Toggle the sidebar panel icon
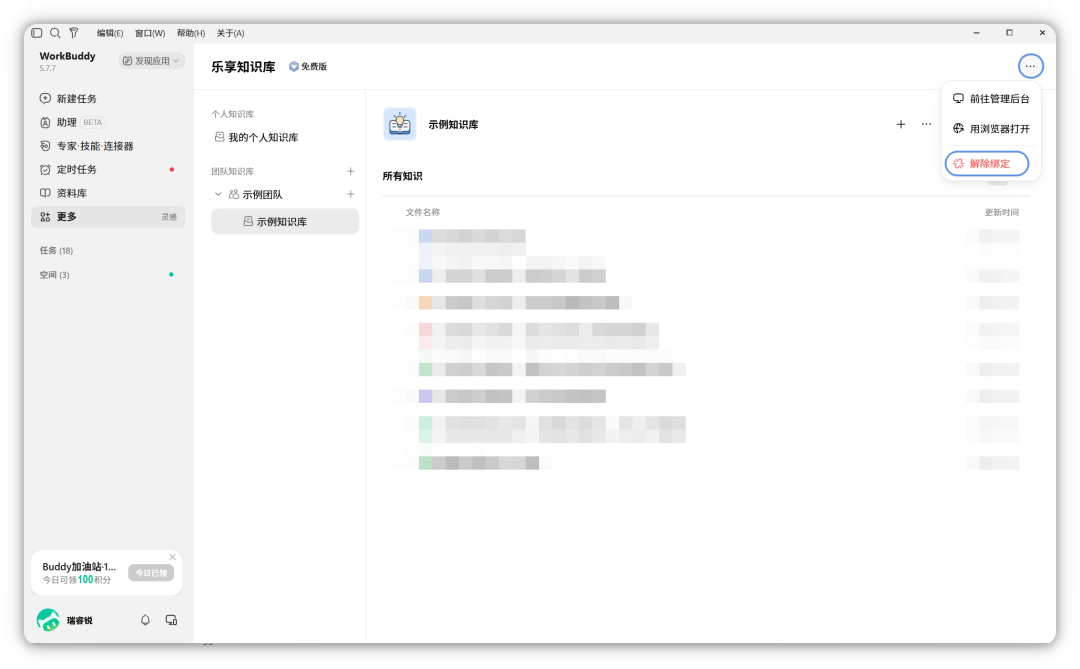The image size is (1080, 669). (x=37, y=32)
